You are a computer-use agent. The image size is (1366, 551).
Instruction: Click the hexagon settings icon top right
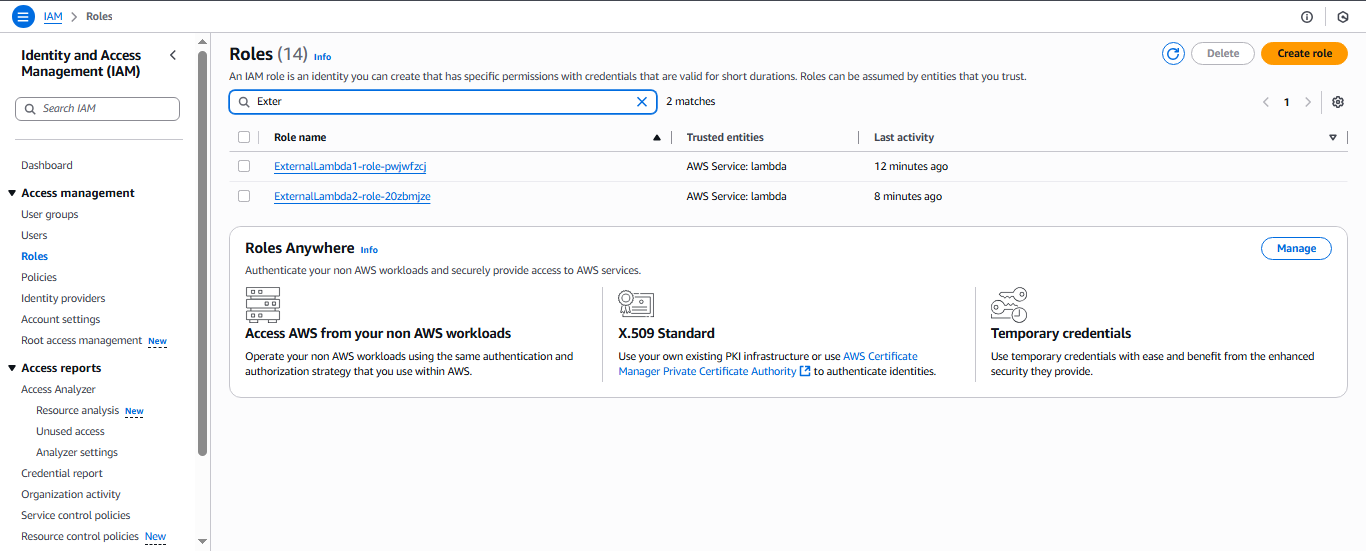(x=1343, y=17)
